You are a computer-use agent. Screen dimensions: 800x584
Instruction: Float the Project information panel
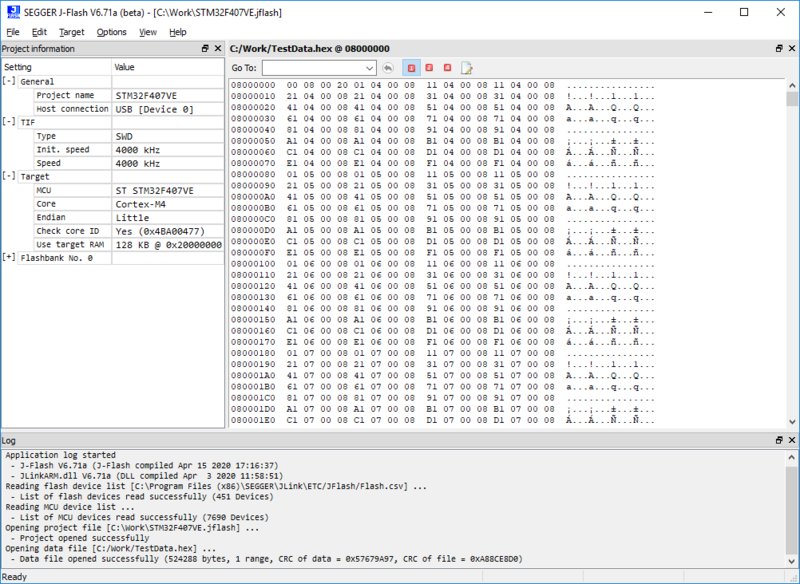click(204, 48)
